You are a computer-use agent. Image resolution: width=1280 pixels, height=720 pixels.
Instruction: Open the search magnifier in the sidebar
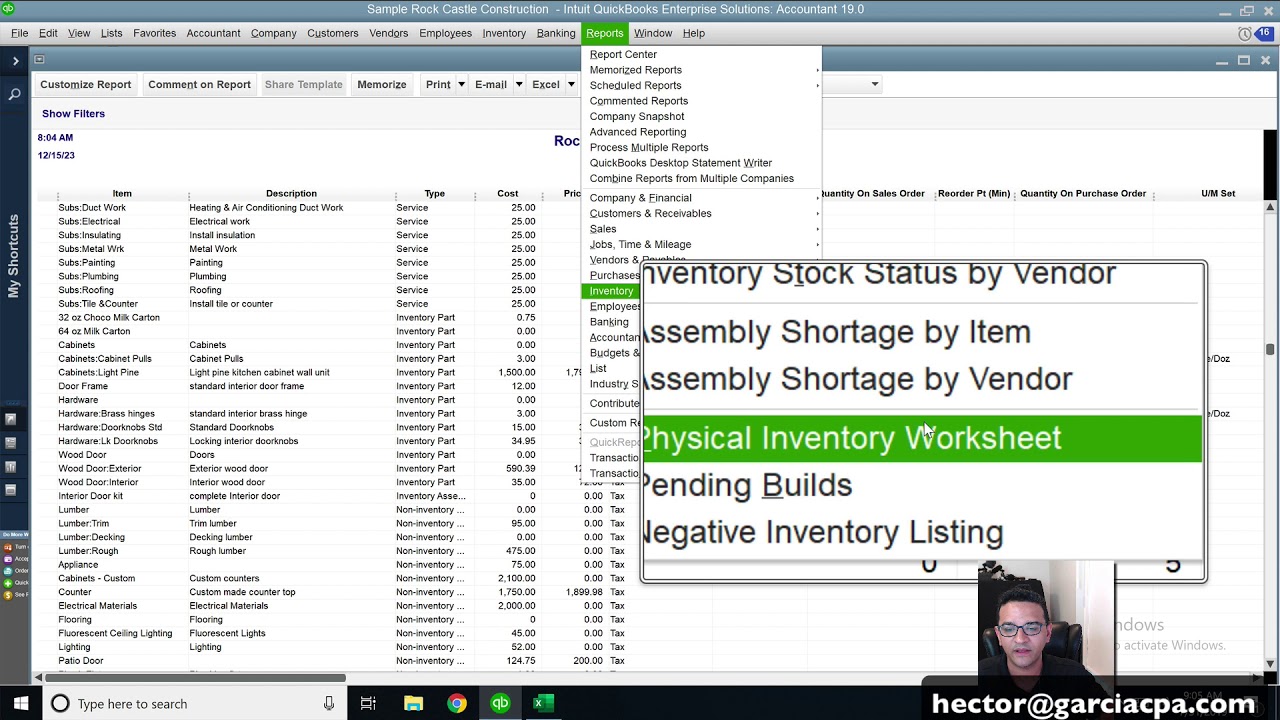15,94
